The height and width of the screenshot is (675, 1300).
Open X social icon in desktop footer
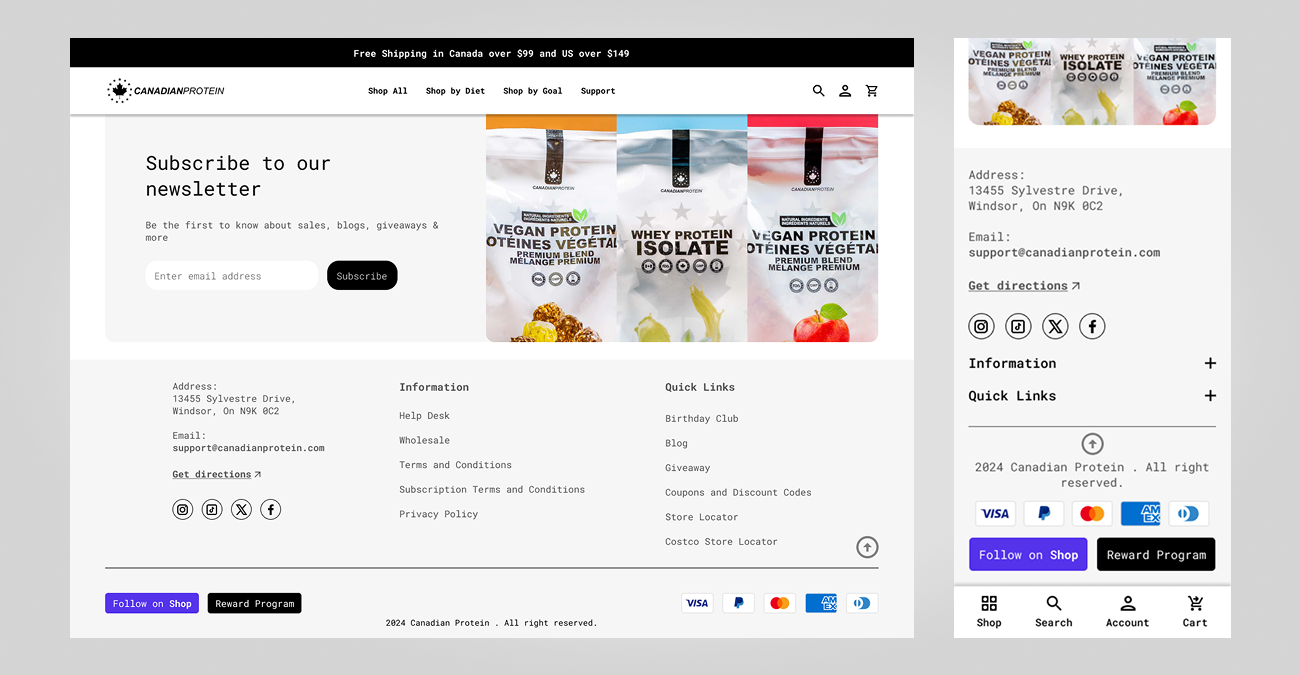[x=241, y=510]
